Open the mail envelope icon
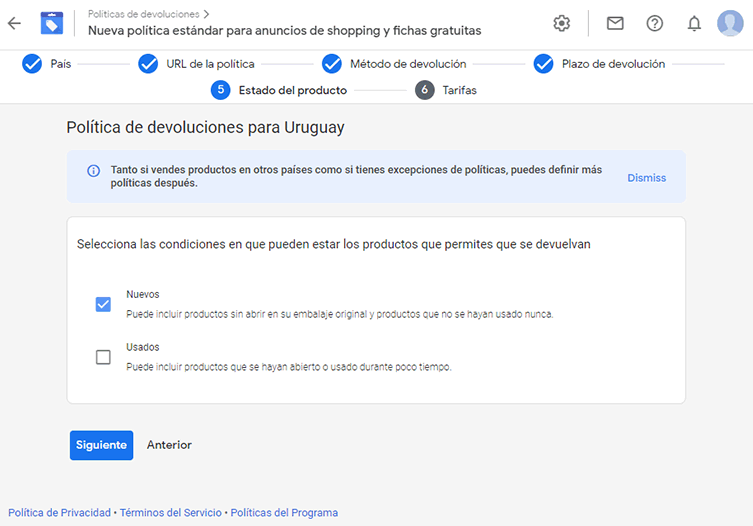This screenshot has height=526, width=753. pyautogui.click(x=615, y=23)
